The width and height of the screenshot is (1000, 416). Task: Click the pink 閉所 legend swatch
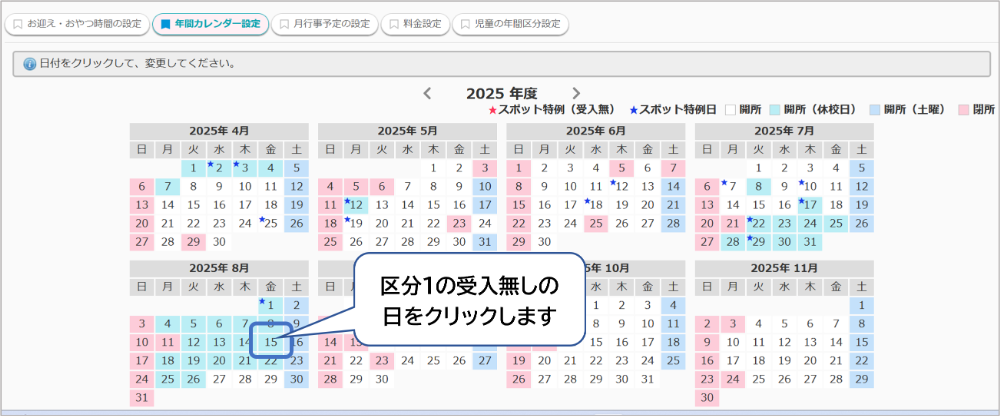click(x=964, y=109)
